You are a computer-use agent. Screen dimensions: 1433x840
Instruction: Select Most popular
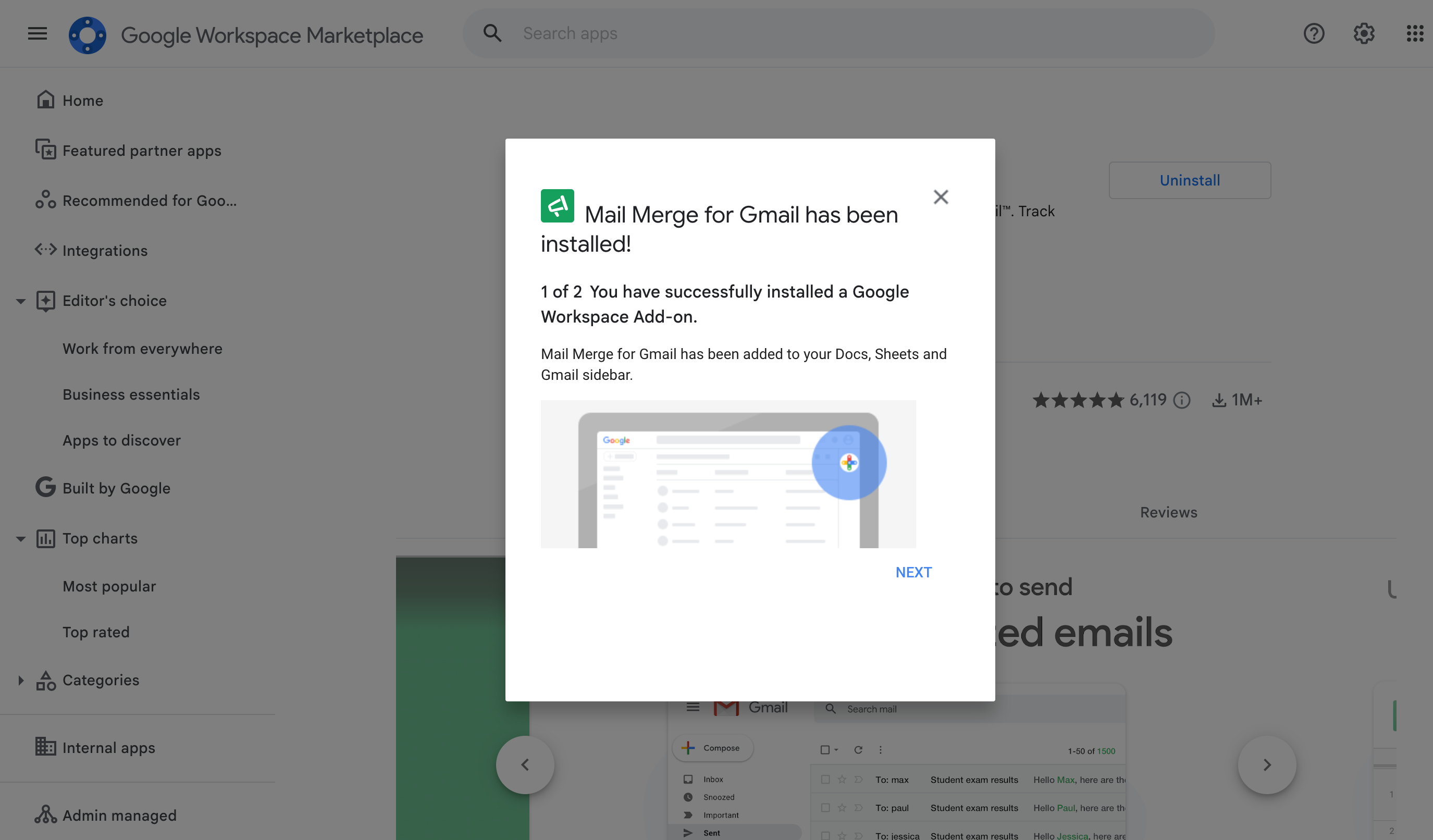point(109,586)
